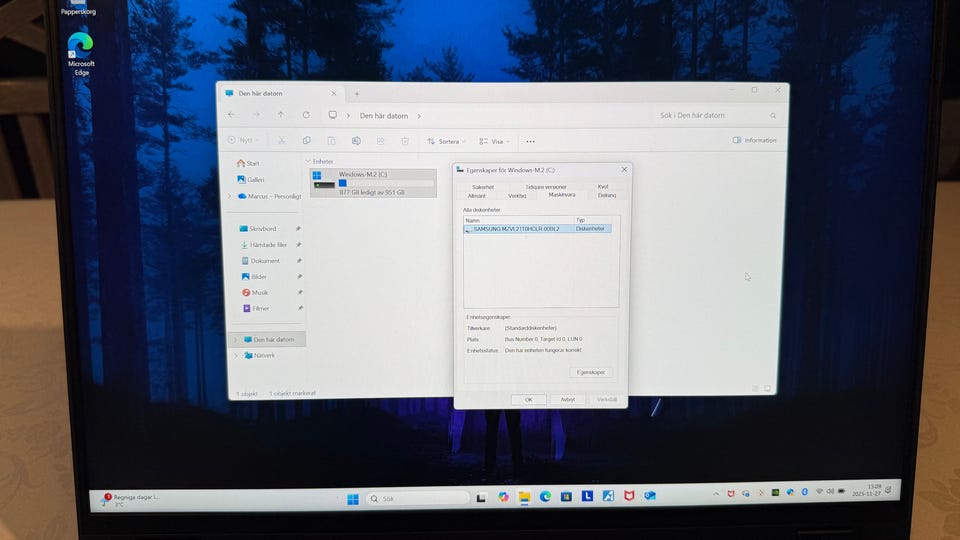Switch to the Maskinvara tab
Image resolution: width=960 pixels, height=540 pixels.
pos(561,195)
